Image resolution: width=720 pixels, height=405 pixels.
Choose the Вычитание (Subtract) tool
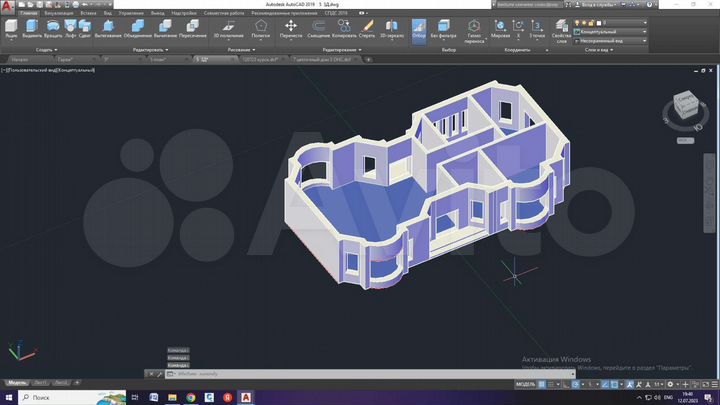tap(165, 27)
